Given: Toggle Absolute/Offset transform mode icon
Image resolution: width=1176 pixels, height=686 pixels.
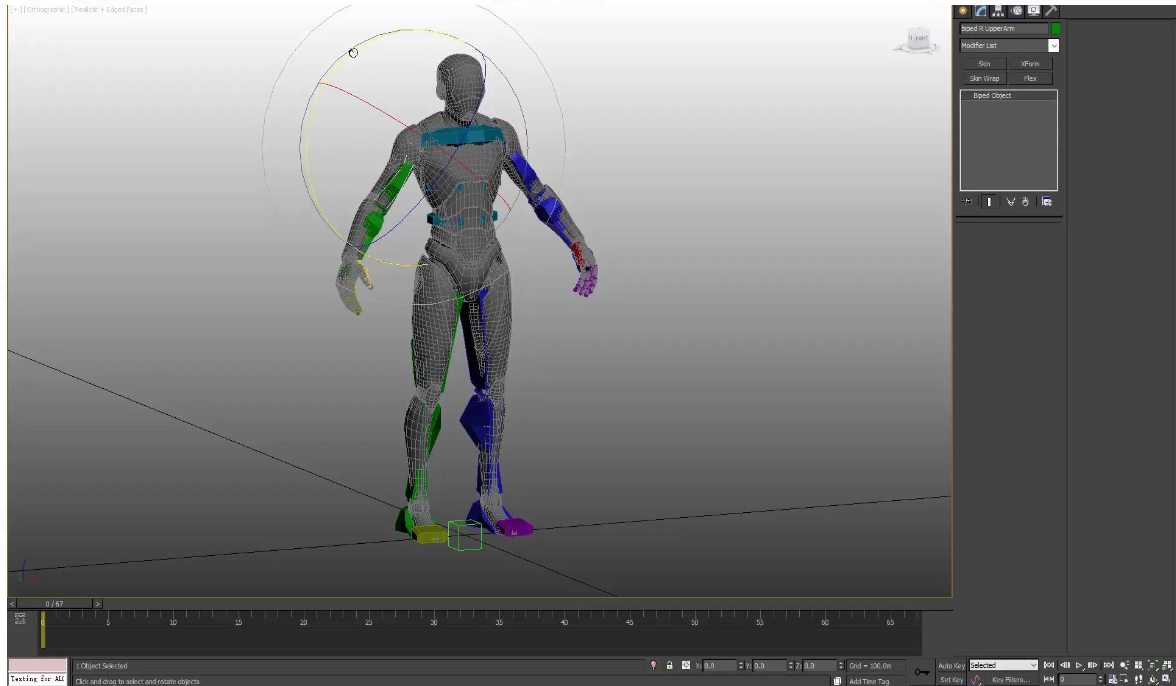Looking at the screenshot, I should [686, 666].
